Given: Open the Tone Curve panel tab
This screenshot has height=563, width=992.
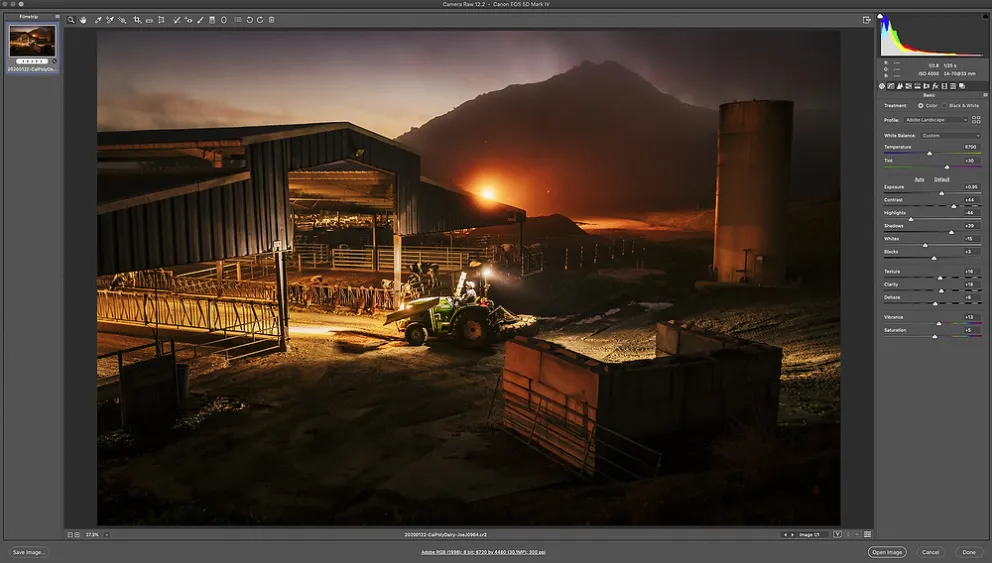Looking at the screenshot, I should coord(891,86).
